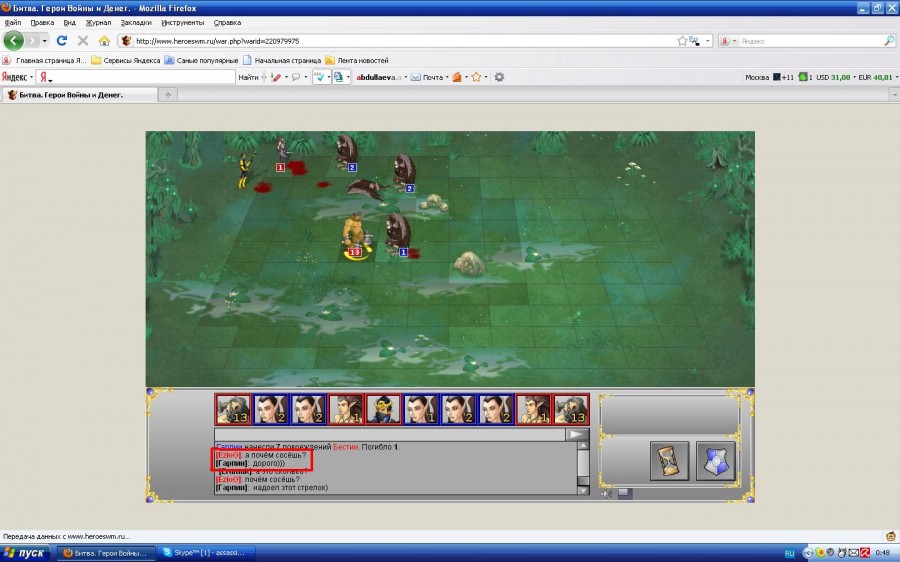Click the highlighter marker toolbar icon
The width and height of the screenshot is (900, 562).
(x=276, y=77)
